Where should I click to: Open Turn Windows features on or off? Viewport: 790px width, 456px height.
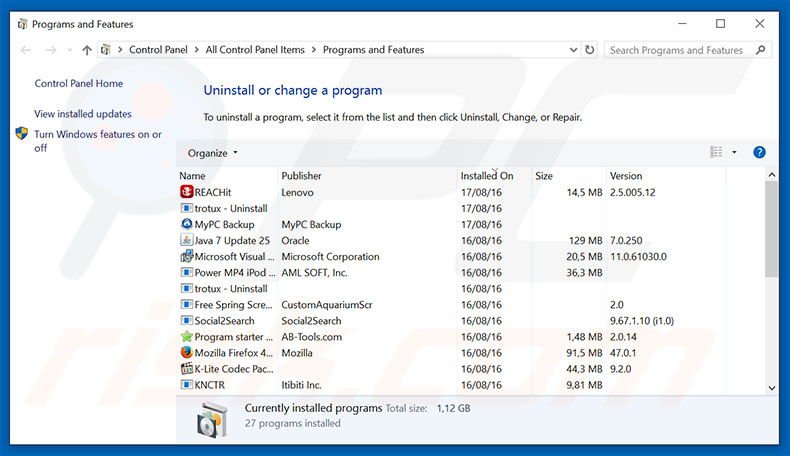click(98, 141)
